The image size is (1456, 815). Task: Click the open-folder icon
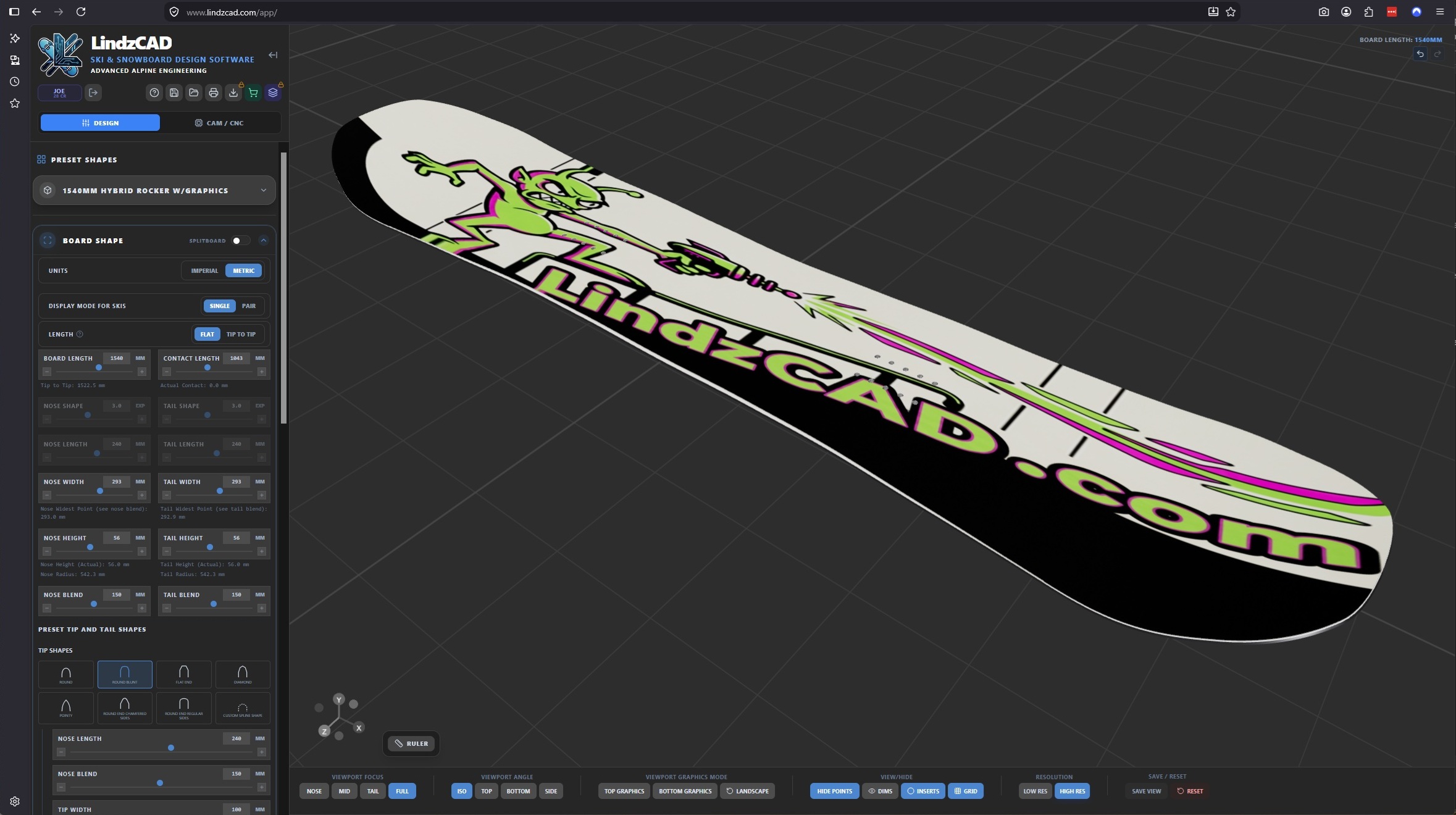(194, 93)
